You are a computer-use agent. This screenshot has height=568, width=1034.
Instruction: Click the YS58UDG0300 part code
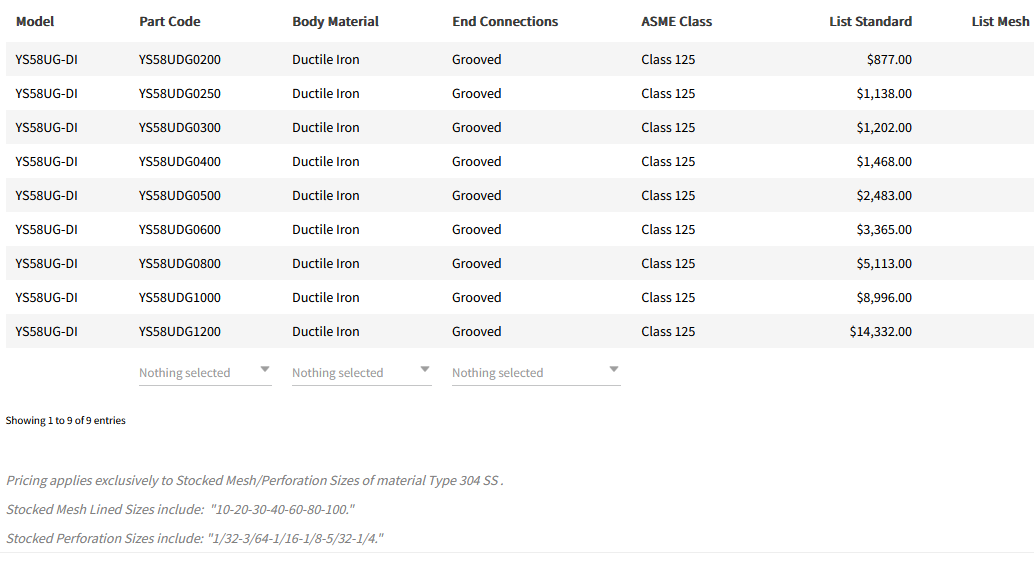(180, 128)
